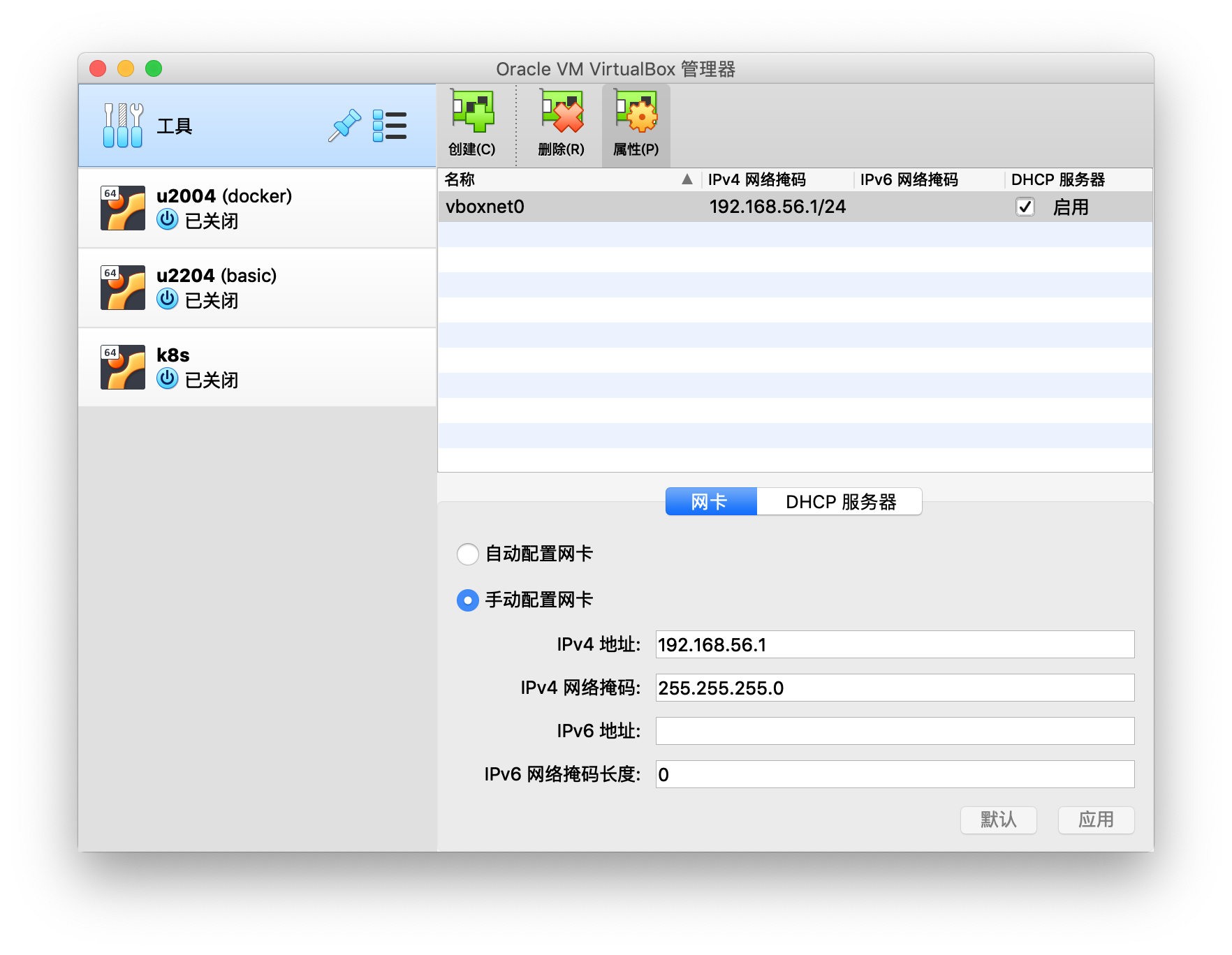Open the Tools list menu icon
The image size is (1232, 955).
click(389, 126)
